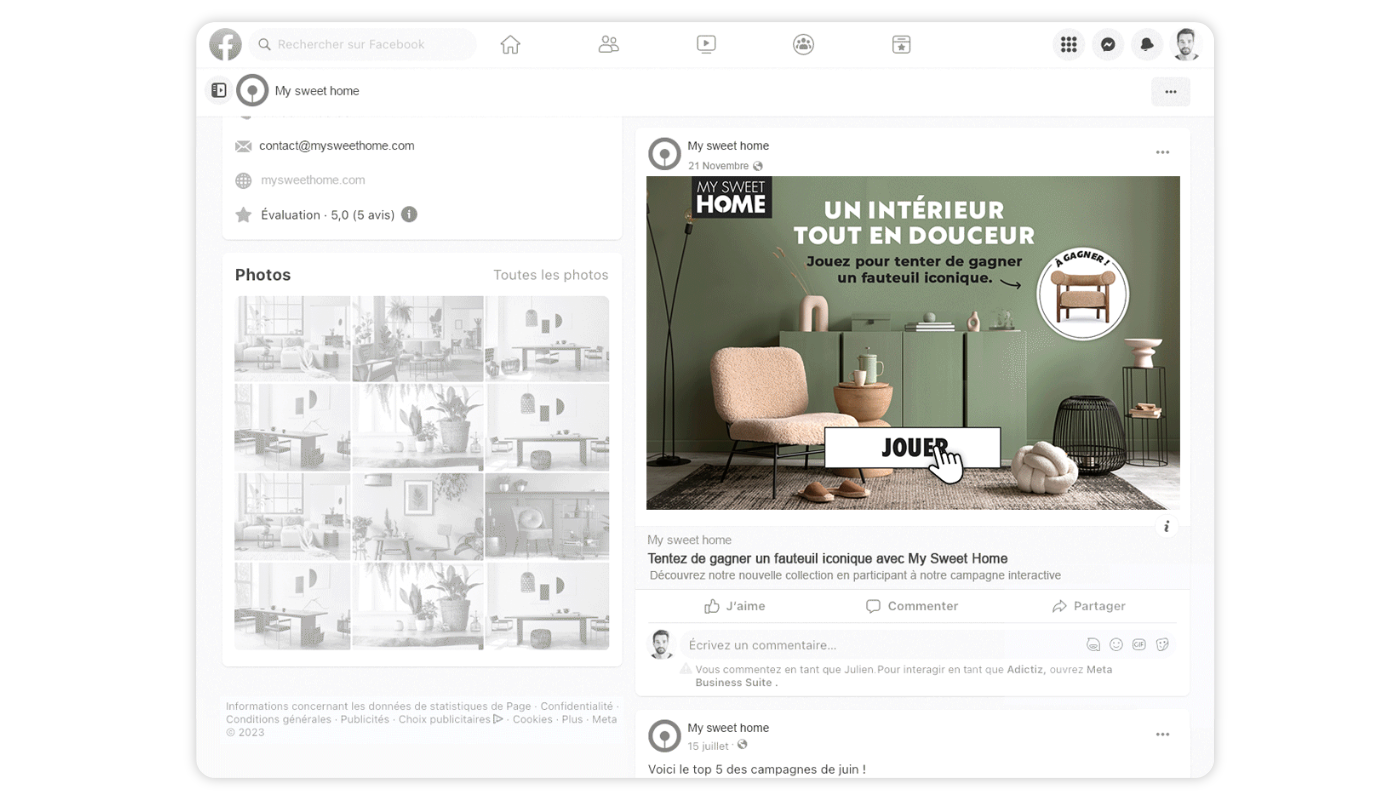Screen dimensions: 1400x800
Task: Open Toutes les photos link
Action: [x=550, y=275]
